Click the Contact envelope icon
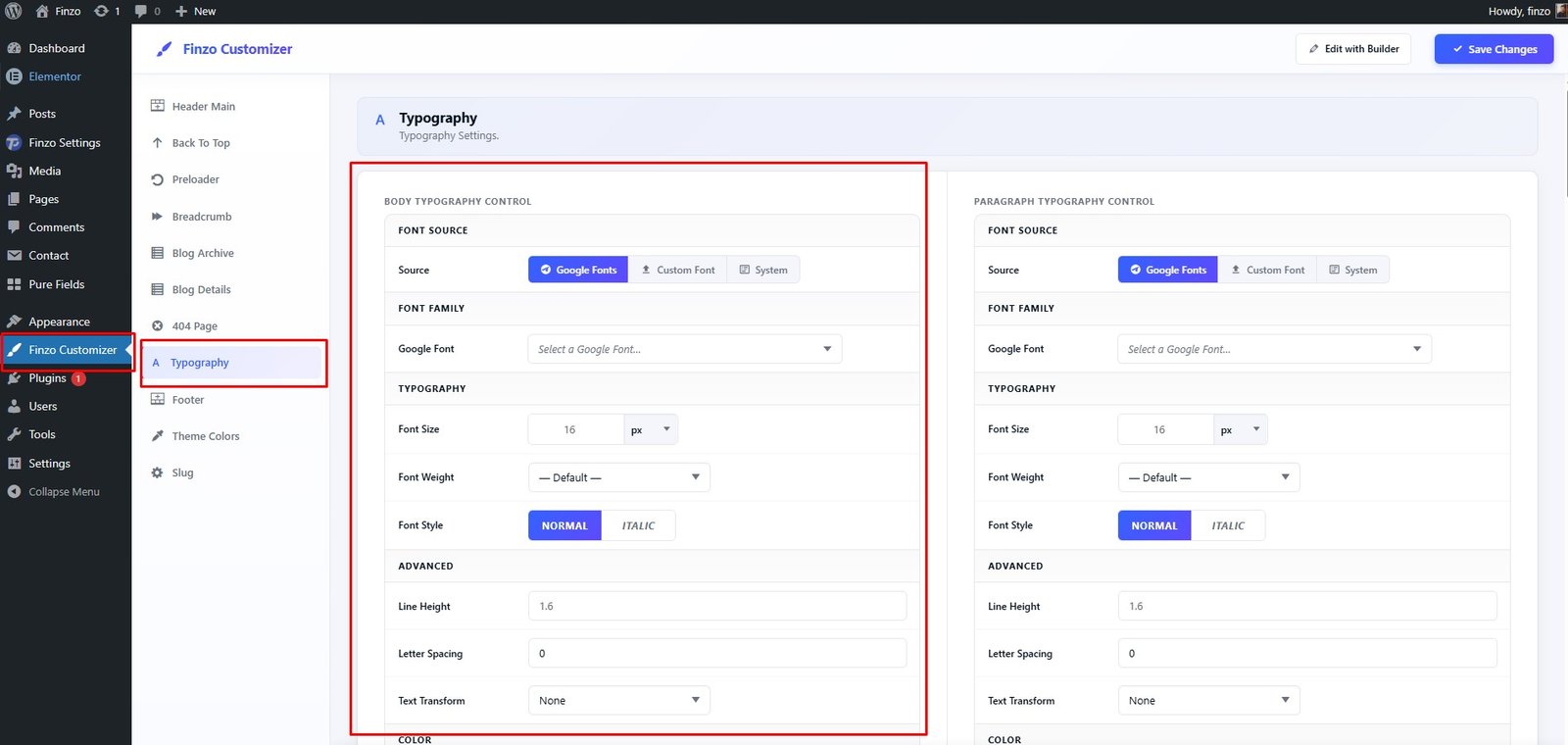The height and width of the screenshot is (745, 1568). coord(14,256)
